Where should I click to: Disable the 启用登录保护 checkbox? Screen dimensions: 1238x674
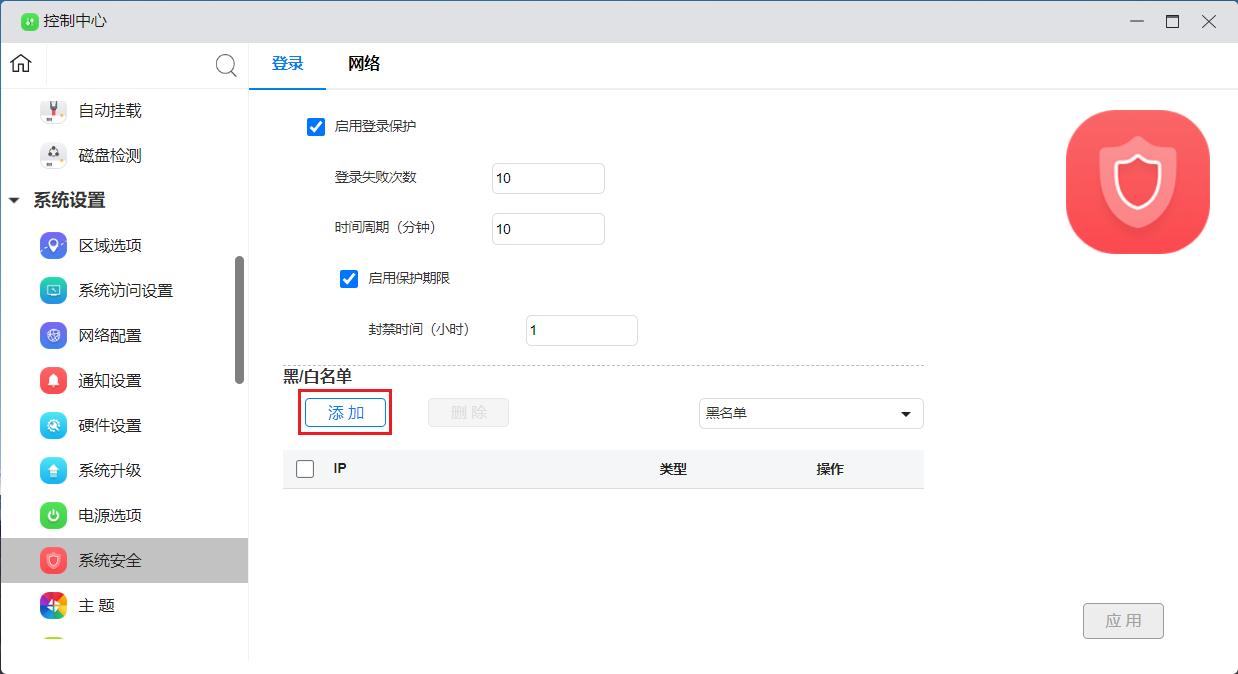coord(316,127)
